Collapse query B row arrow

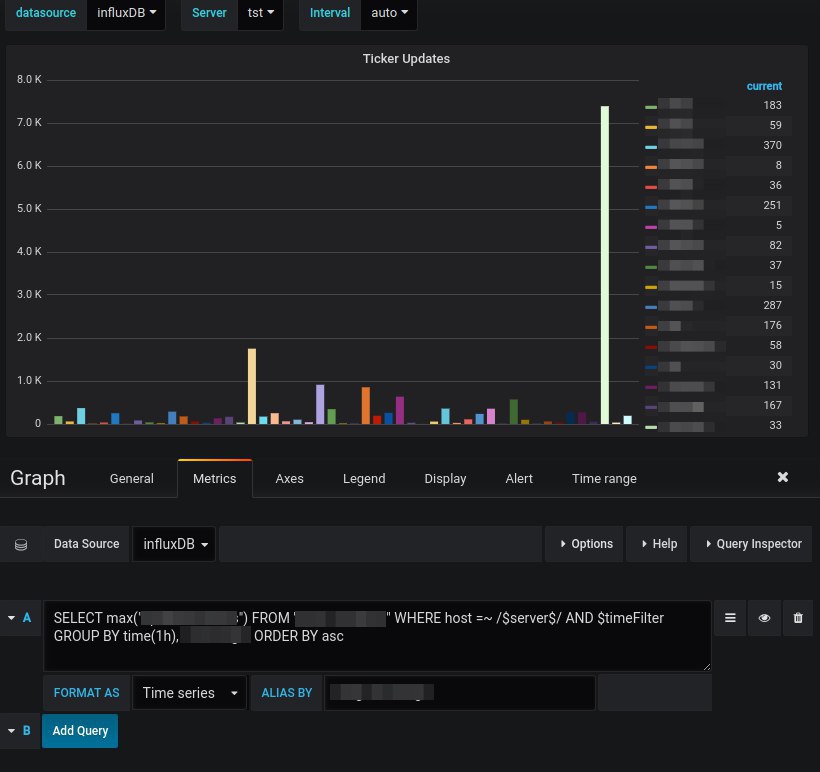point(12,731)
